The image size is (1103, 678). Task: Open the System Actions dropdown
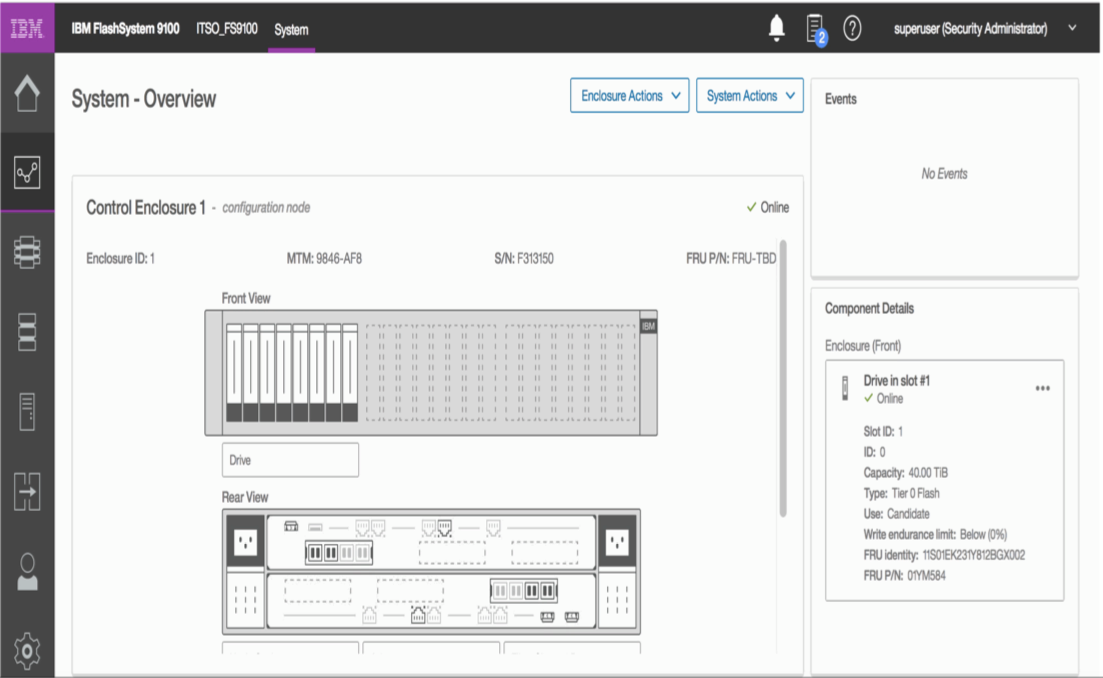click(750, 96)
